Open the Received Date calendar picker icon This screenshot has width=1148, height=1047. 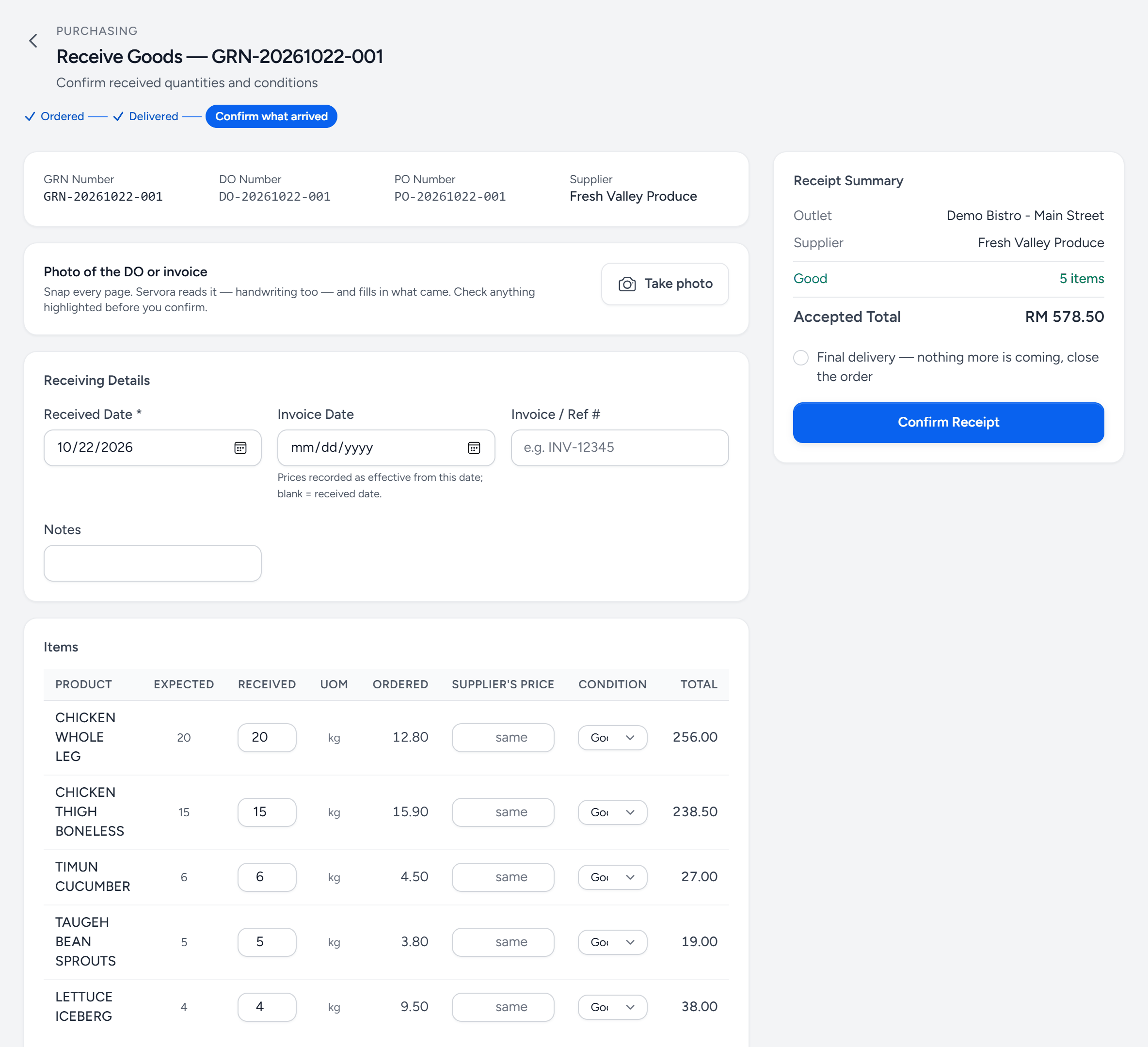240,448
